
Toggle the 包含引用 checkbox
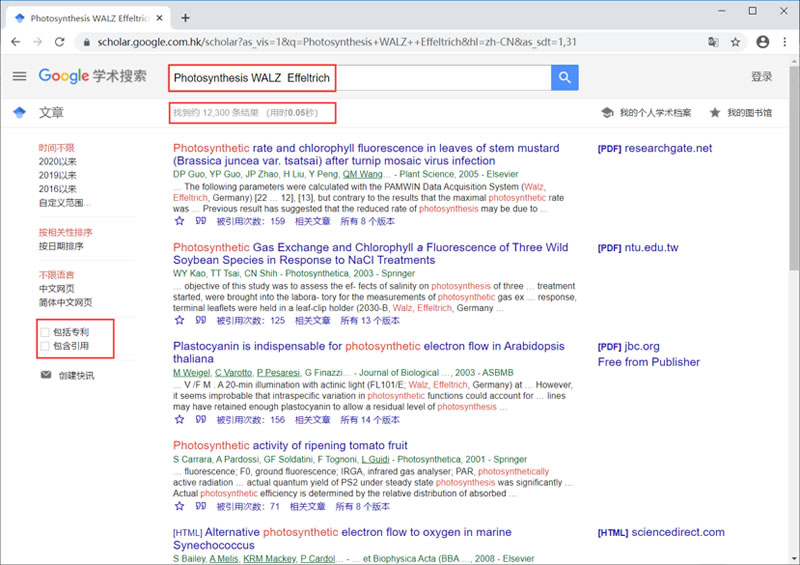(x=44, y=346)
